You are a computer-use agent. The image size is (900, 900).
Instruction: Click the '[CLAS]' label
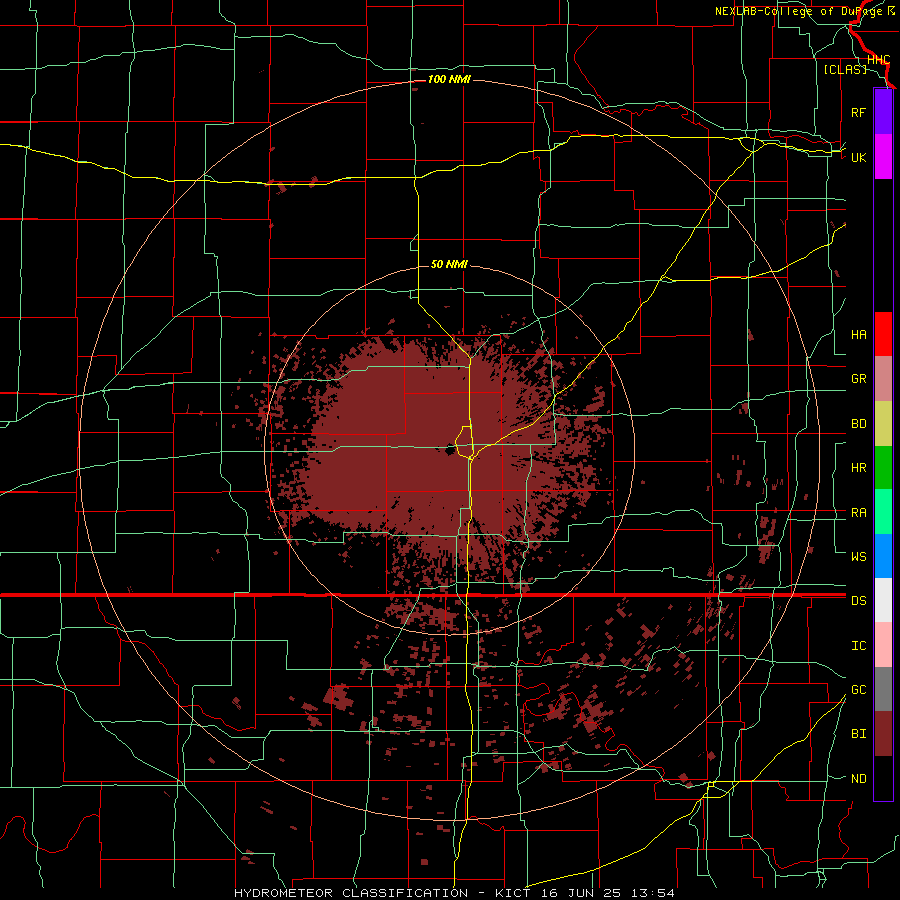[845, 69]
